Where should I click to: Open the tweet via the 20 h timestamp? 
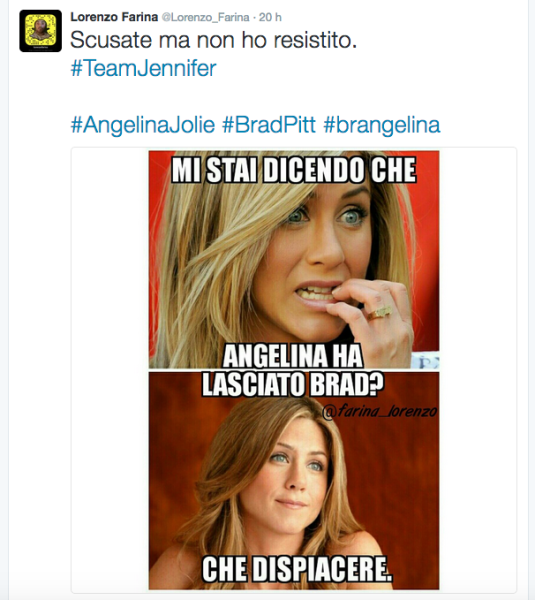pyautogui.click(x=270, y=17)
